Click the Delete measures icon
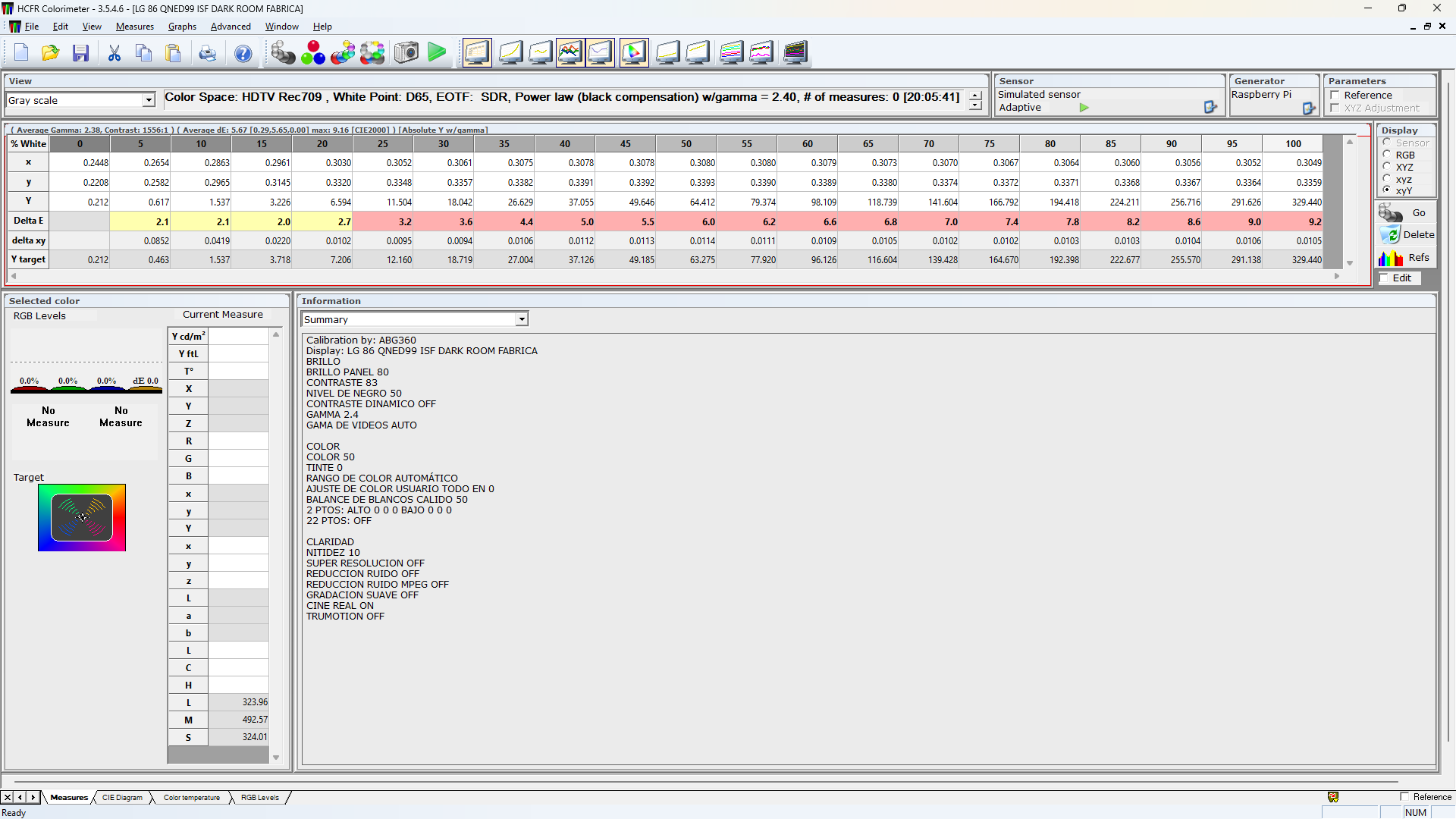 coord(1407,235)
